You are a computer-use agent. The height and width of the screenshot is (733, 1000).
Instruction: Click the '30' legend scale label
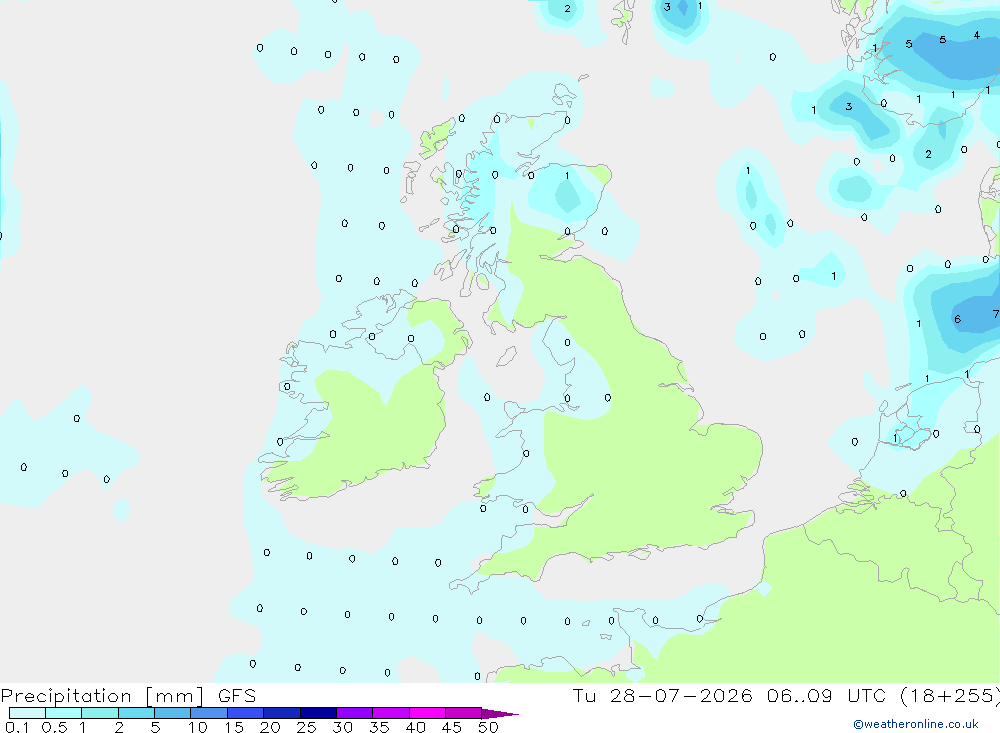342,727
